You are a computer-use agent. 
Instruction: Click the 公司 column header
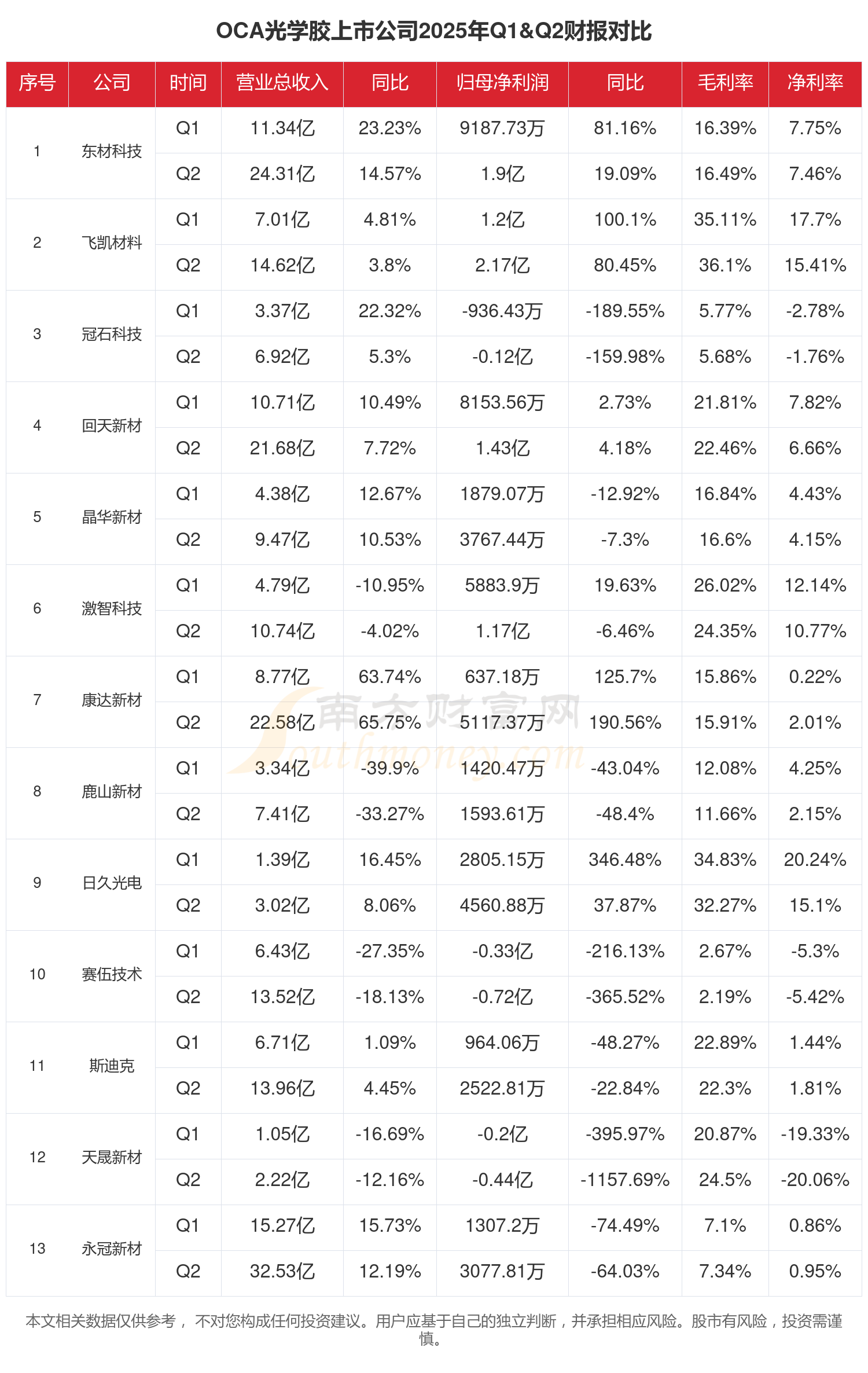pyautogui.click(x=112, y=83)
